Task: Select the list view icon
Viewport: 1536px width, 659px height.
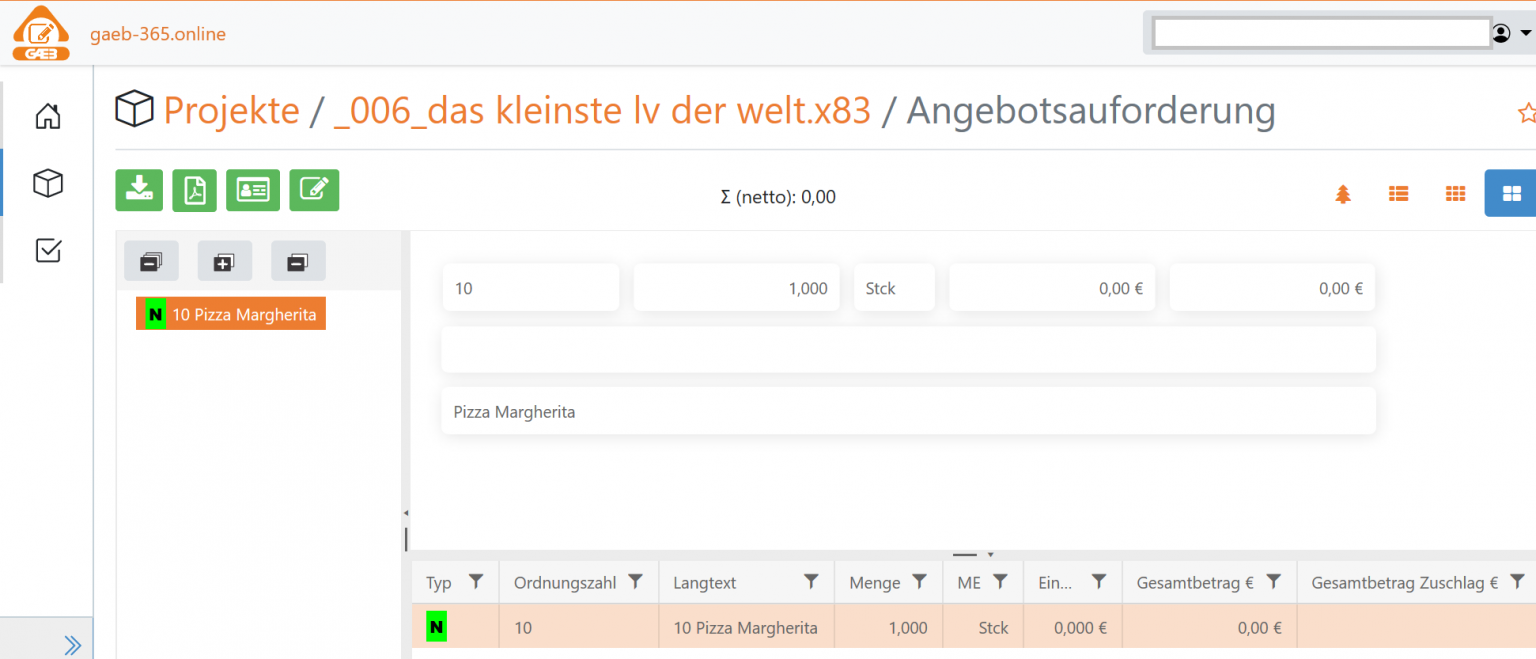Action: [1398, 193]
